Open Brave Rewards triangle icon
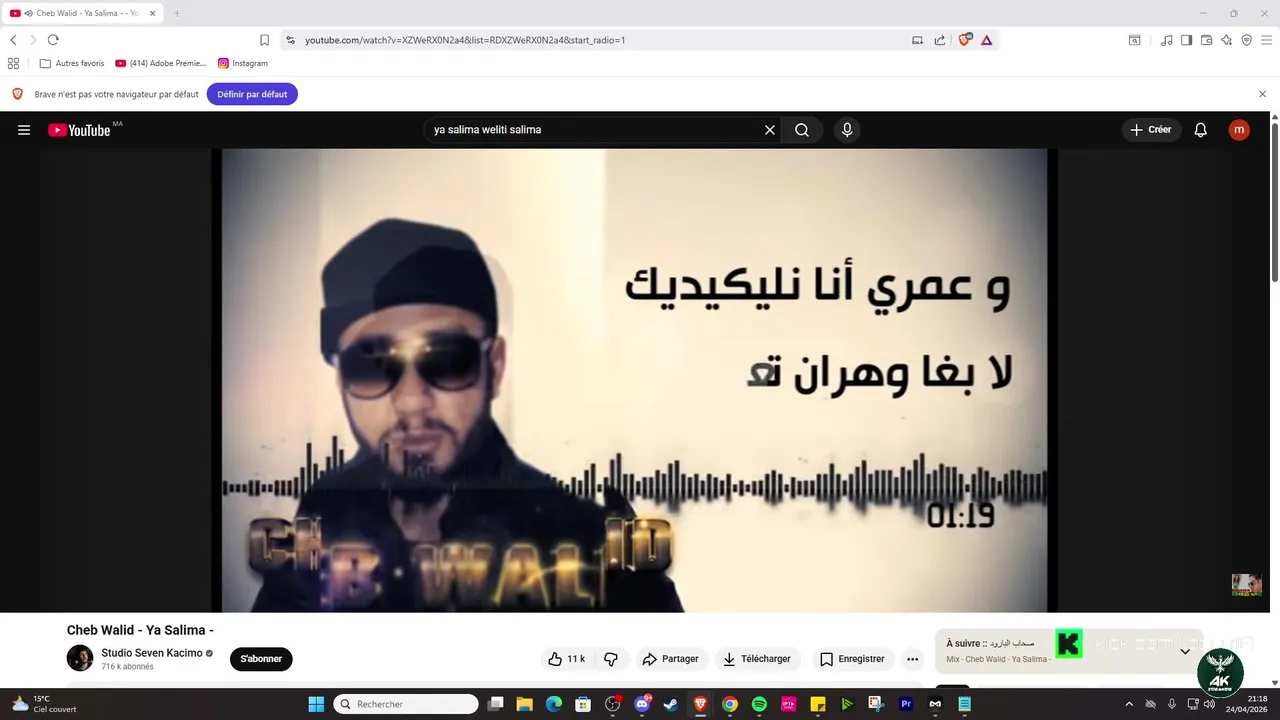The image size is (1280, 720). coord(986,40)
